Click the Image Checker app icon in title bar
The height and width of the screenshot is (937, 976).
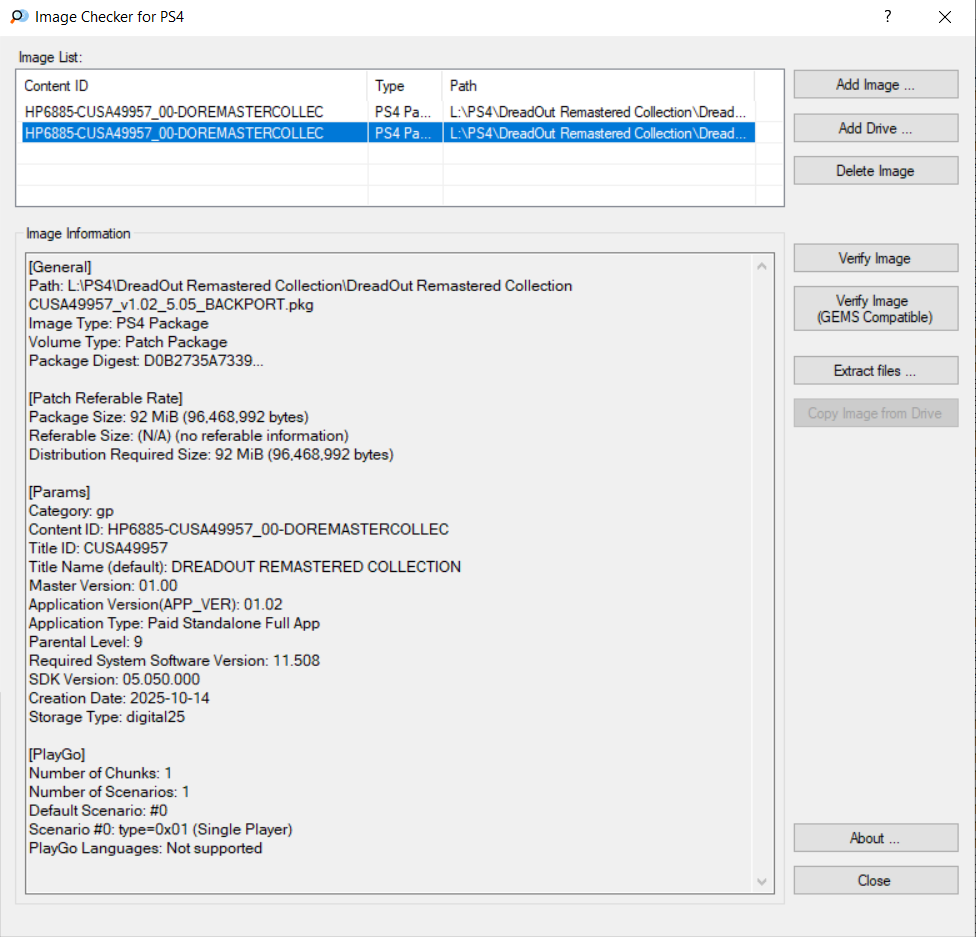pyautogui.click(x=18, y=17)
